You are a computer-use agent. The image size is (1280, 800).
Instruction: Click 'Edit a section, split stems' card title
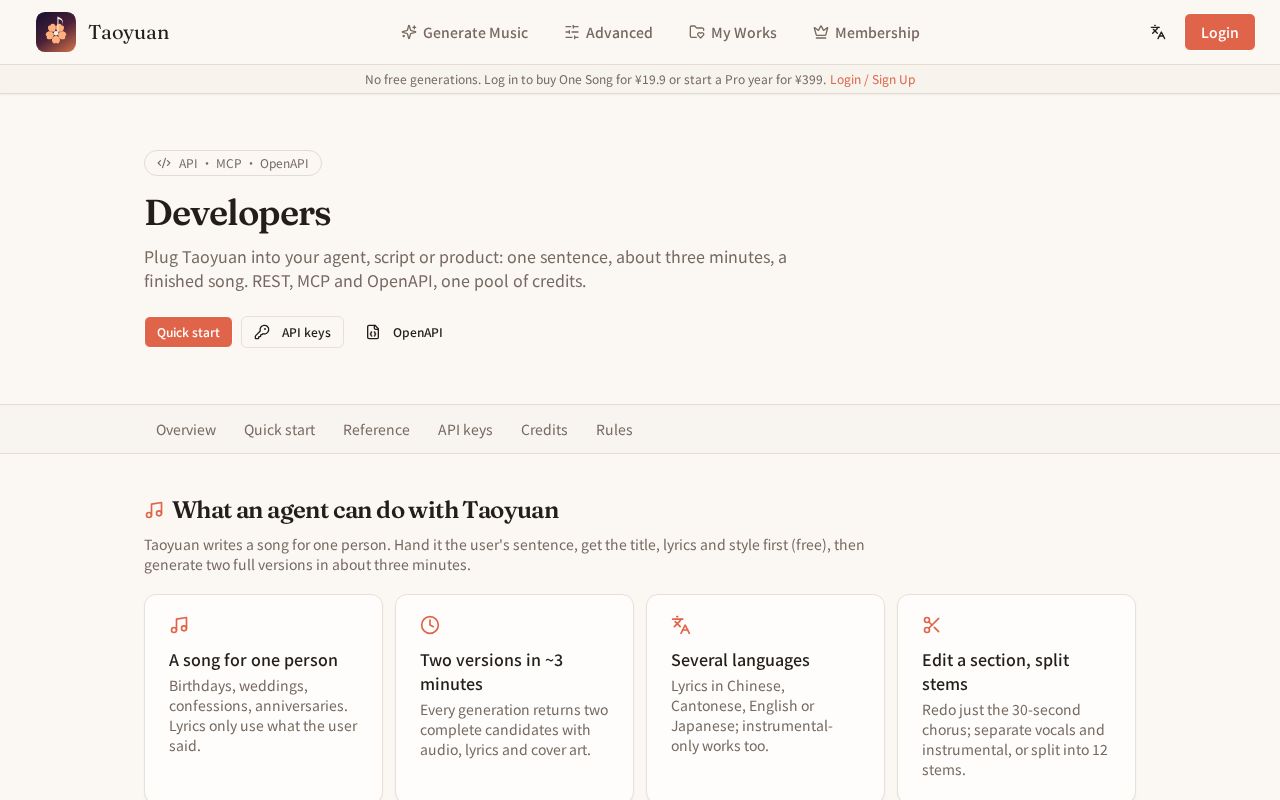(x=1015, y=672)
